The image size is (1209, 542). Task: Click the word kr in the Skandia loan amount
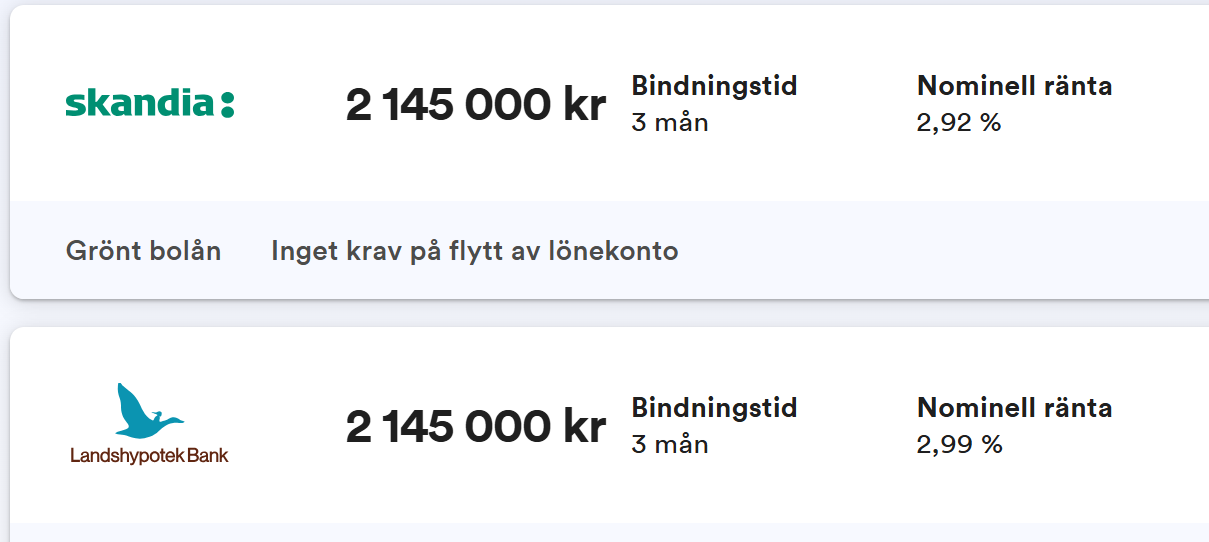coord(584,105)
